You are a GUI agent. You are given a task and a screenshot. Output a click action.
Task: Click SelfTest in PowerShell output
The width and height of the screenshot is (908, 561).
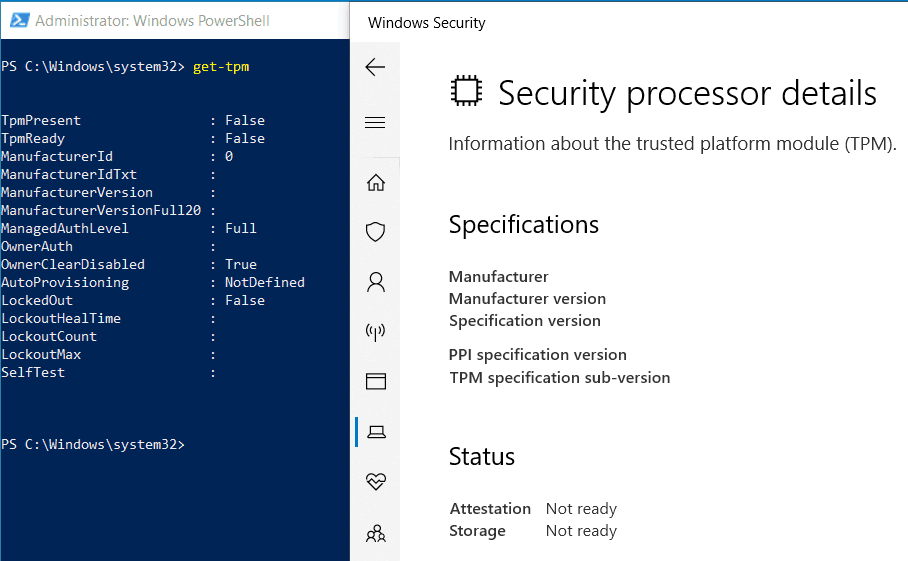point(33,372)
